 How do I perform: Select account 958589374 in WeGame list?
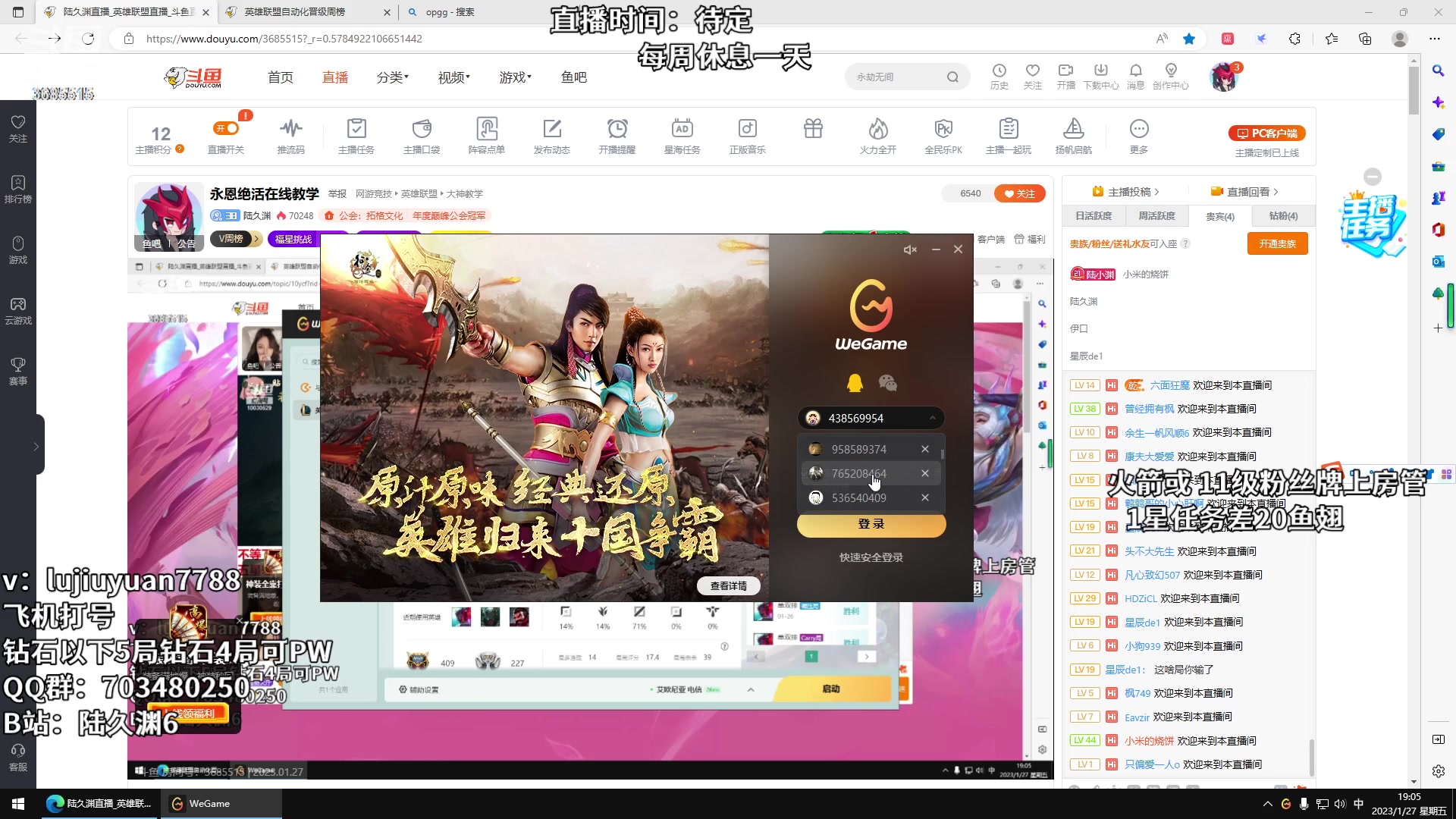click(858, 449)
